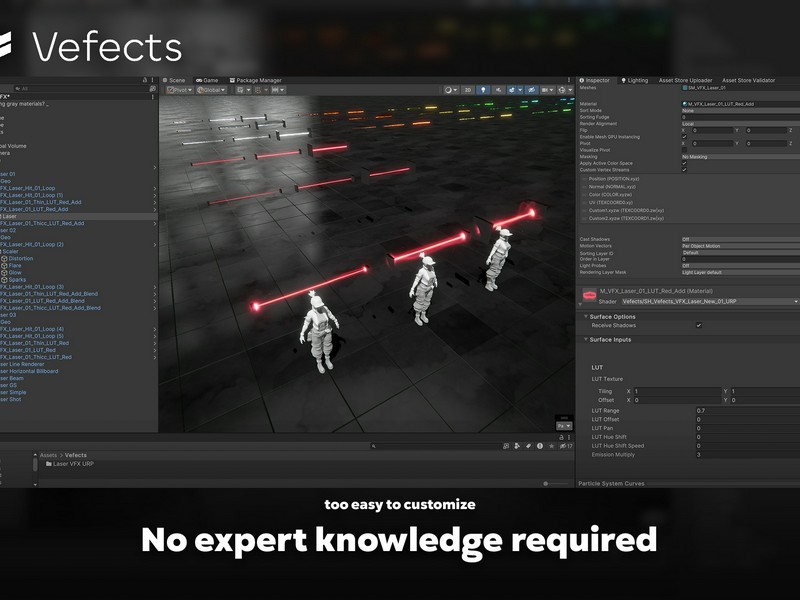
Task: Lock the Hierarchy panel
Action: 145,80
